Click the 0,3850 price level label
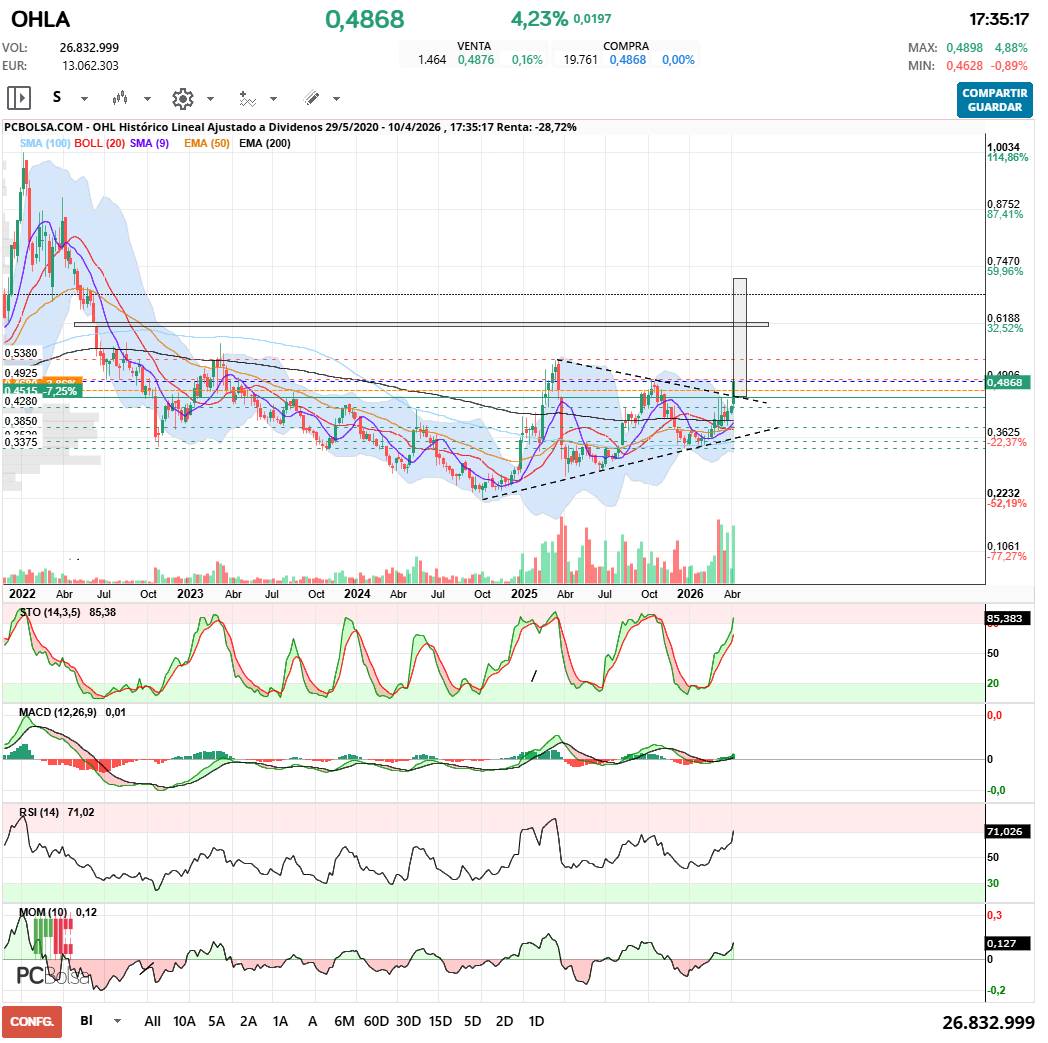The width and height of the screenshot is (1048, 1043). click(x=21, y=421)
